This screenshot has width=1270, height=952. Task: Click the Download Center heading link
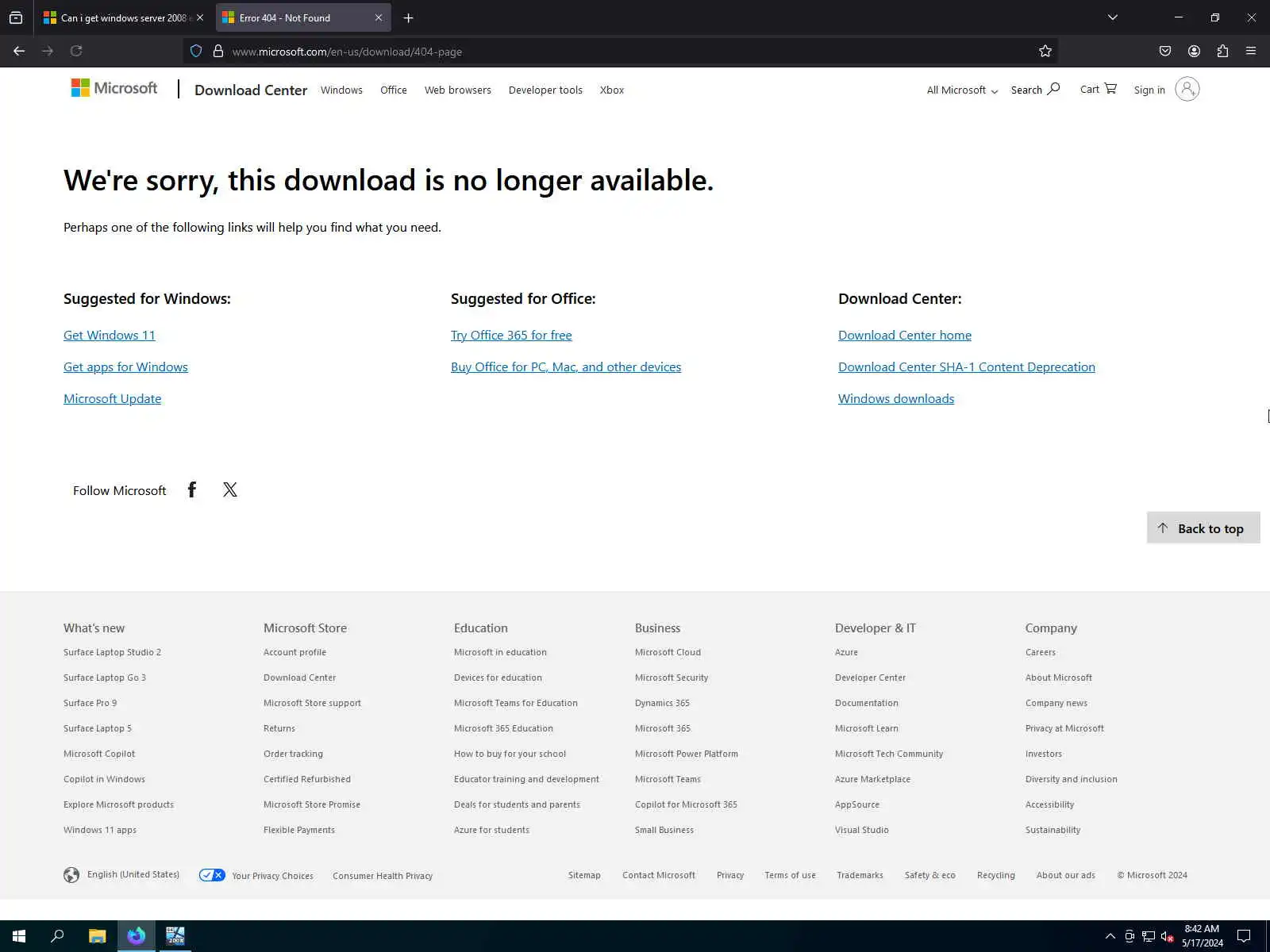tap(251, 90)
